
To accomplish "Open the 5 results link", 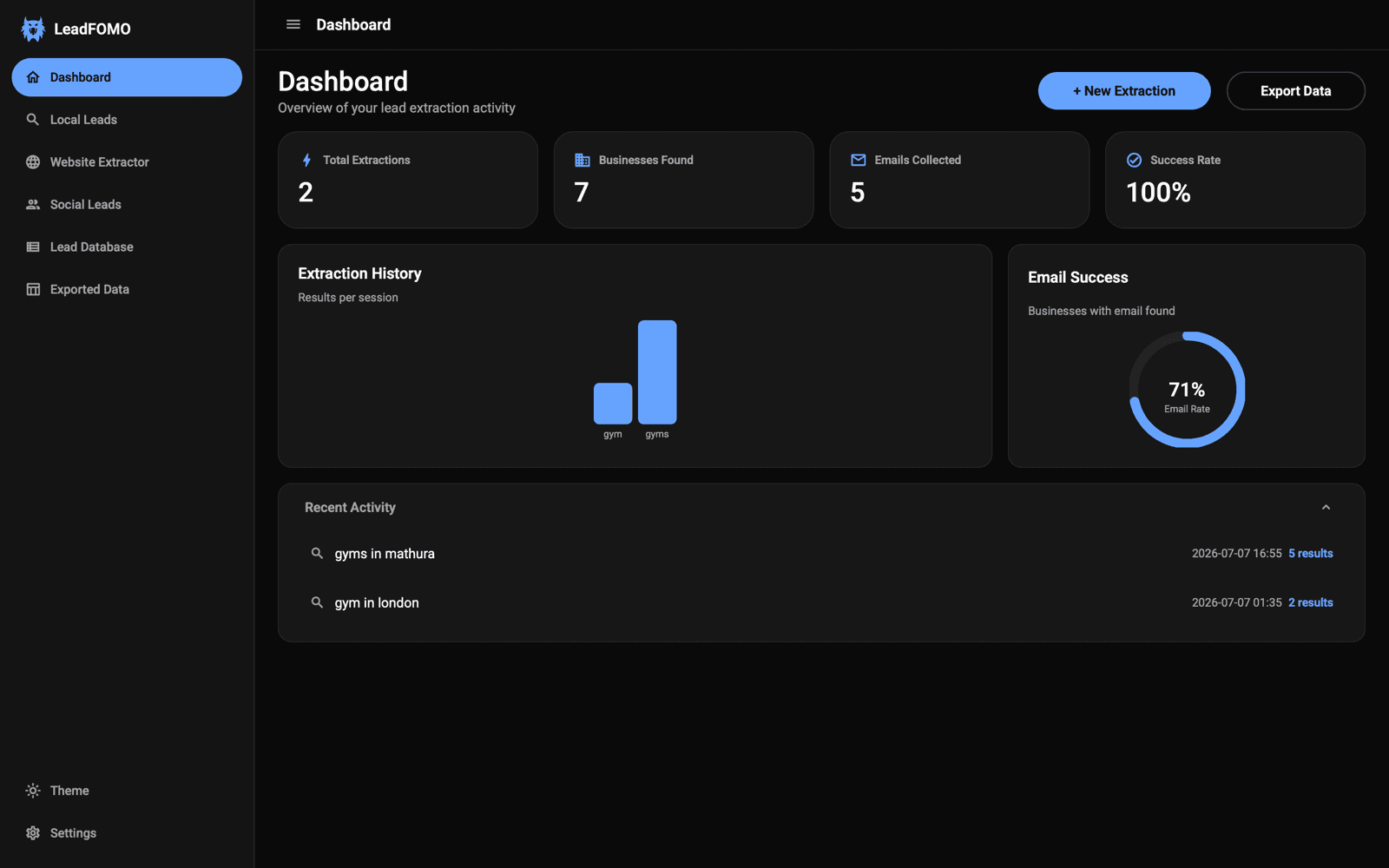I will tap(1311, 554).
